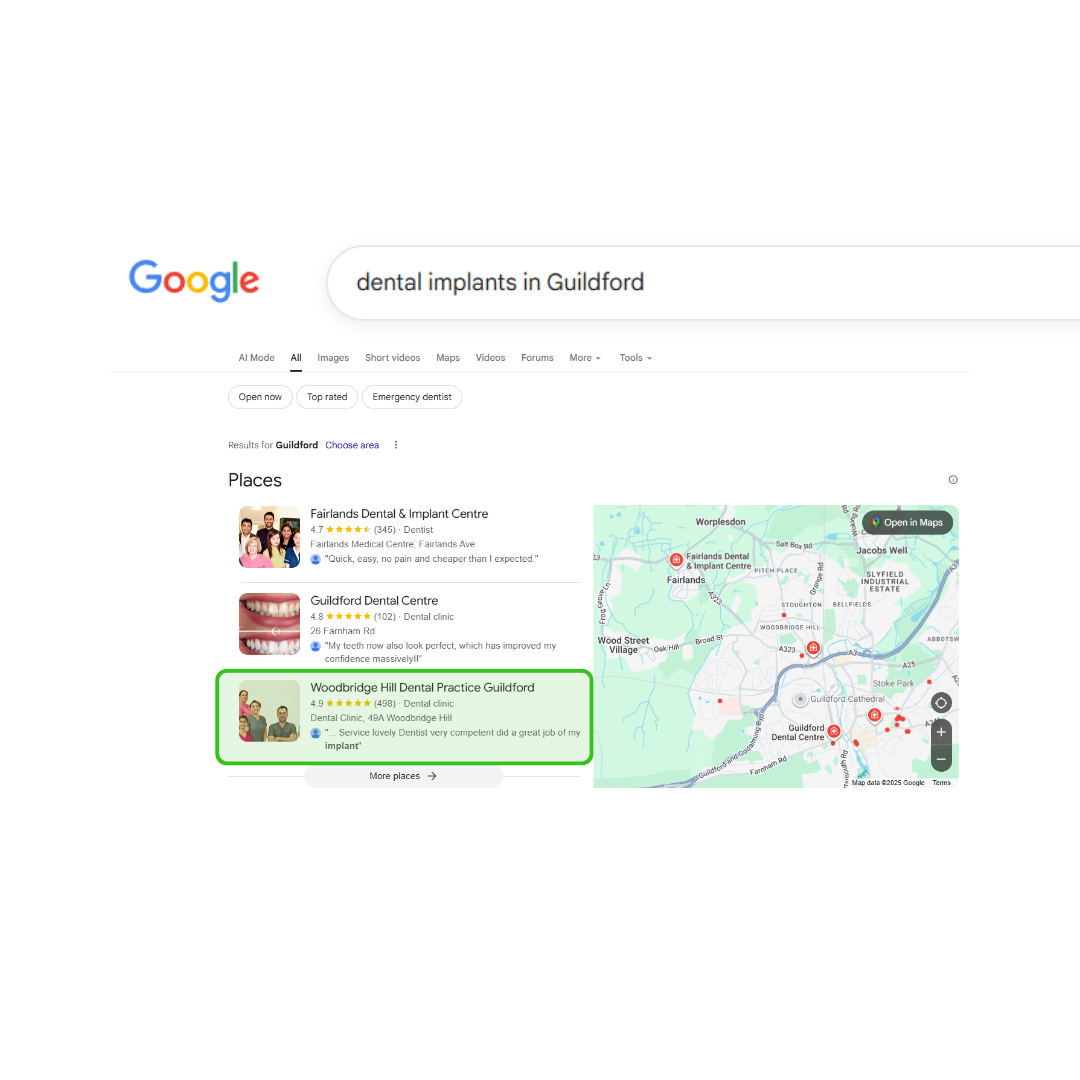Image resolution: width=1080 pixels, height=1080 pixels.
Task: Select the Fairlands Dental map pin
Action: (x=676, y=559)
